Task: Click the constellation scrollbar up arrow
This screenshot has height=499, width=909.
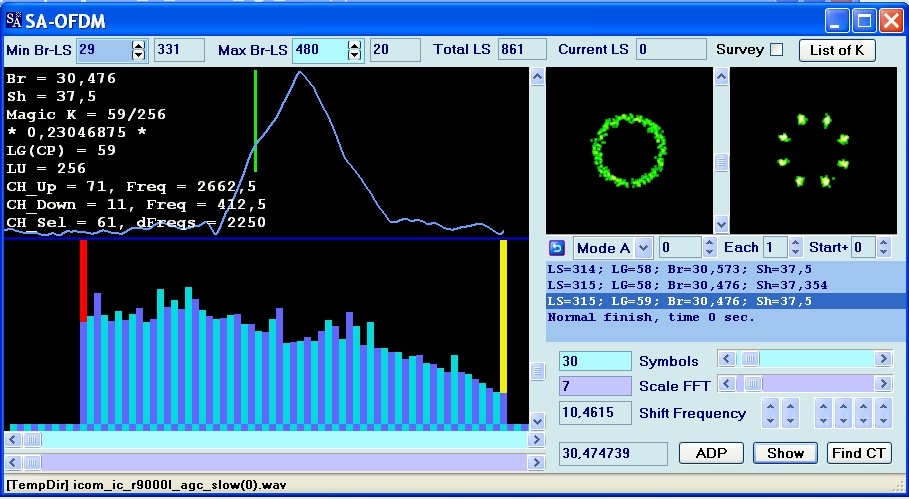Action: 721,76
